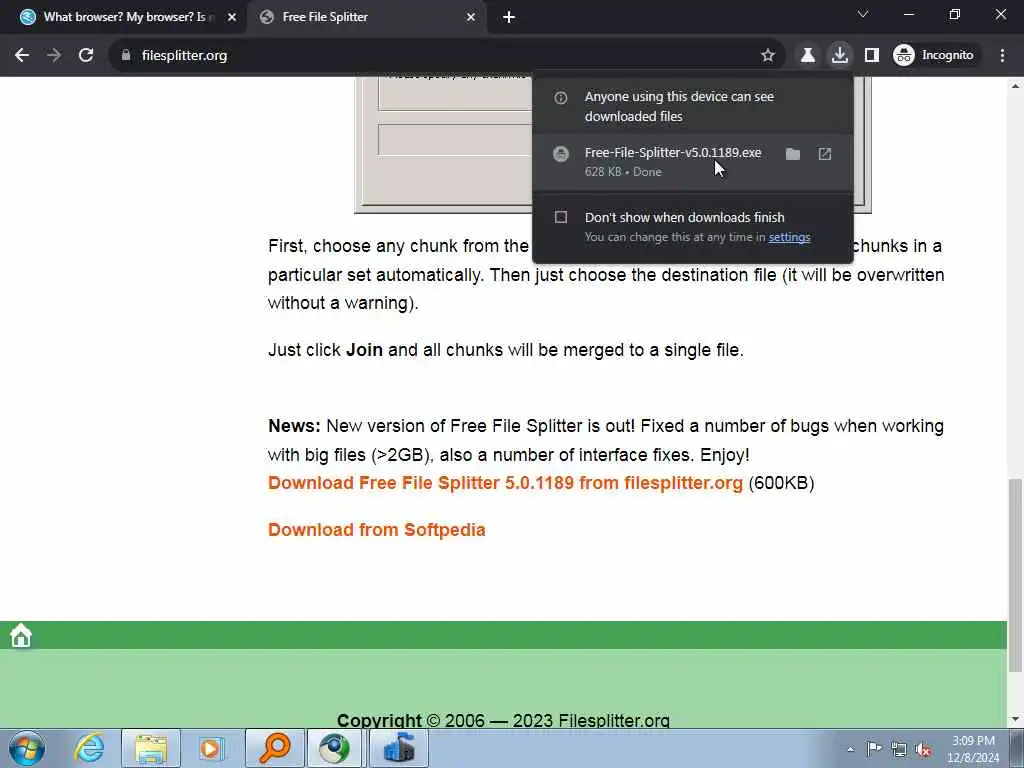
Task: Click the page vertical scrollbar thumb
Action: point(1015,575)
